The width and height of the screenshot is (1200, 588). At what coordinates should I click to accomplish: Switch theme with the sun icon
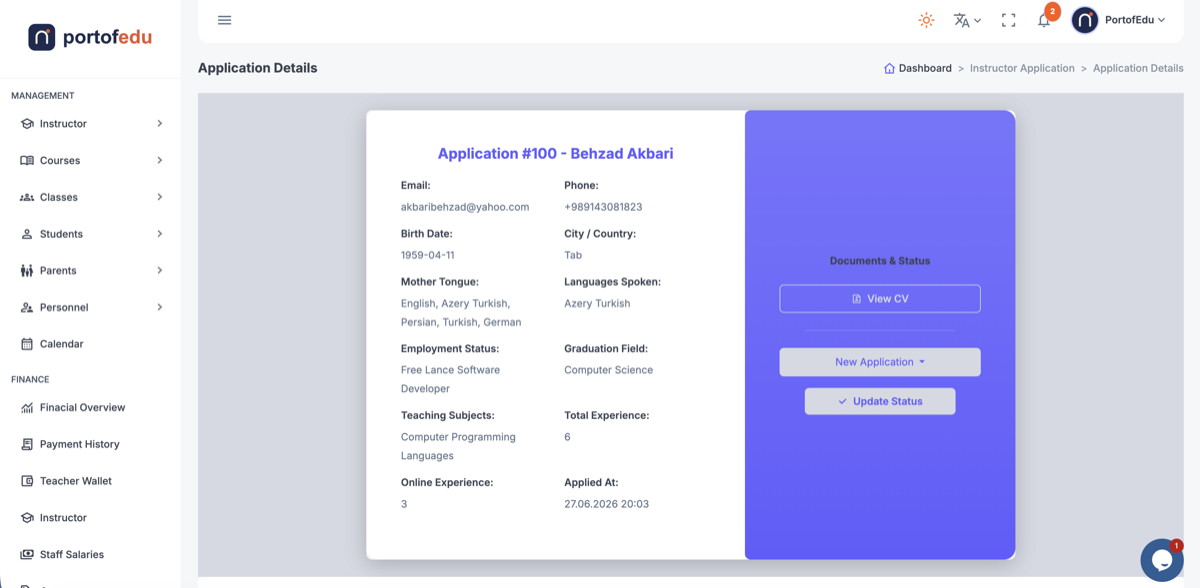(926, 20)
